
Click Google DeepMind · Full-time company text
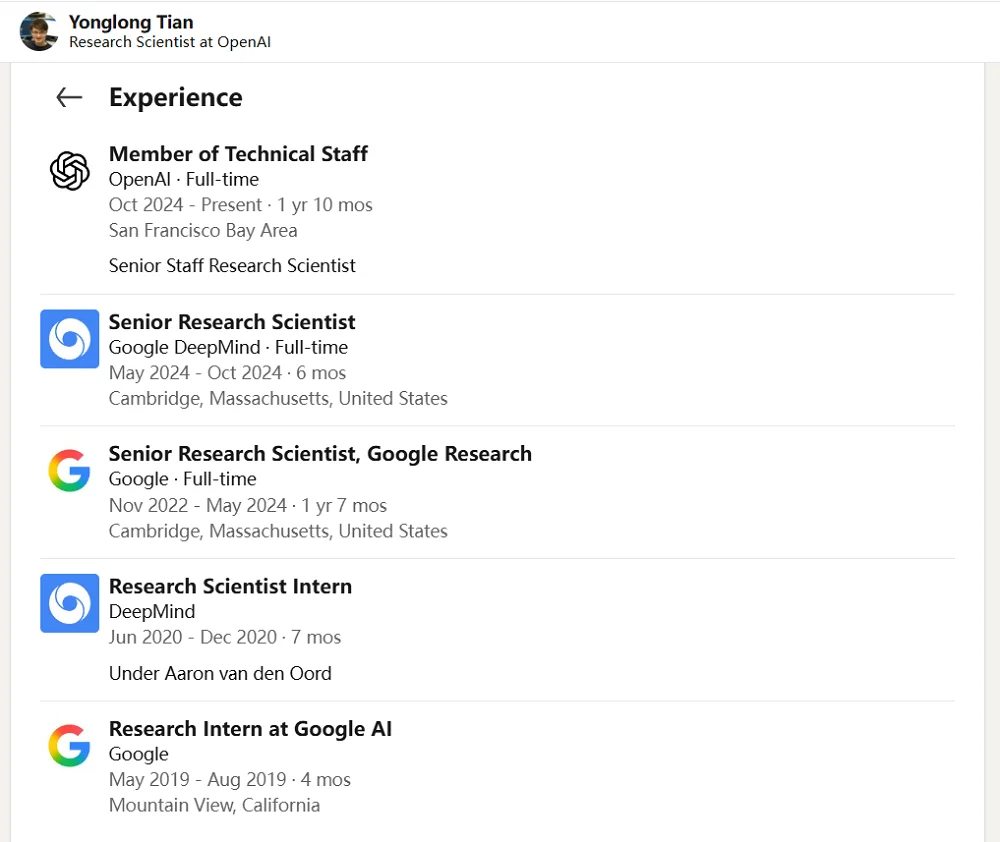pos(228,347)
